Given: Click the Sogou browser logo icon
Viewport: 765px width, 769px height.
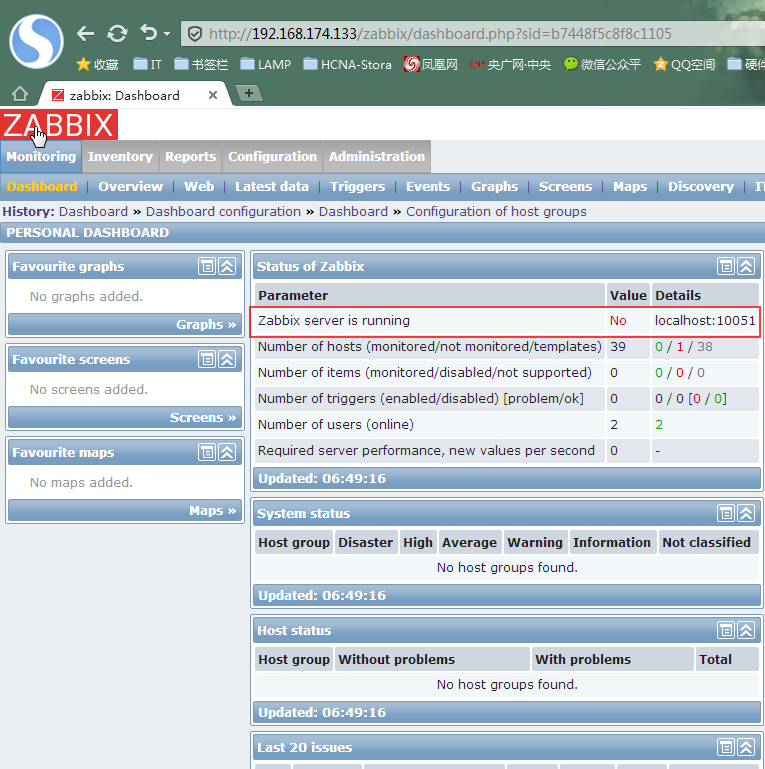Looking at the screenshot, I should [36, 42].
